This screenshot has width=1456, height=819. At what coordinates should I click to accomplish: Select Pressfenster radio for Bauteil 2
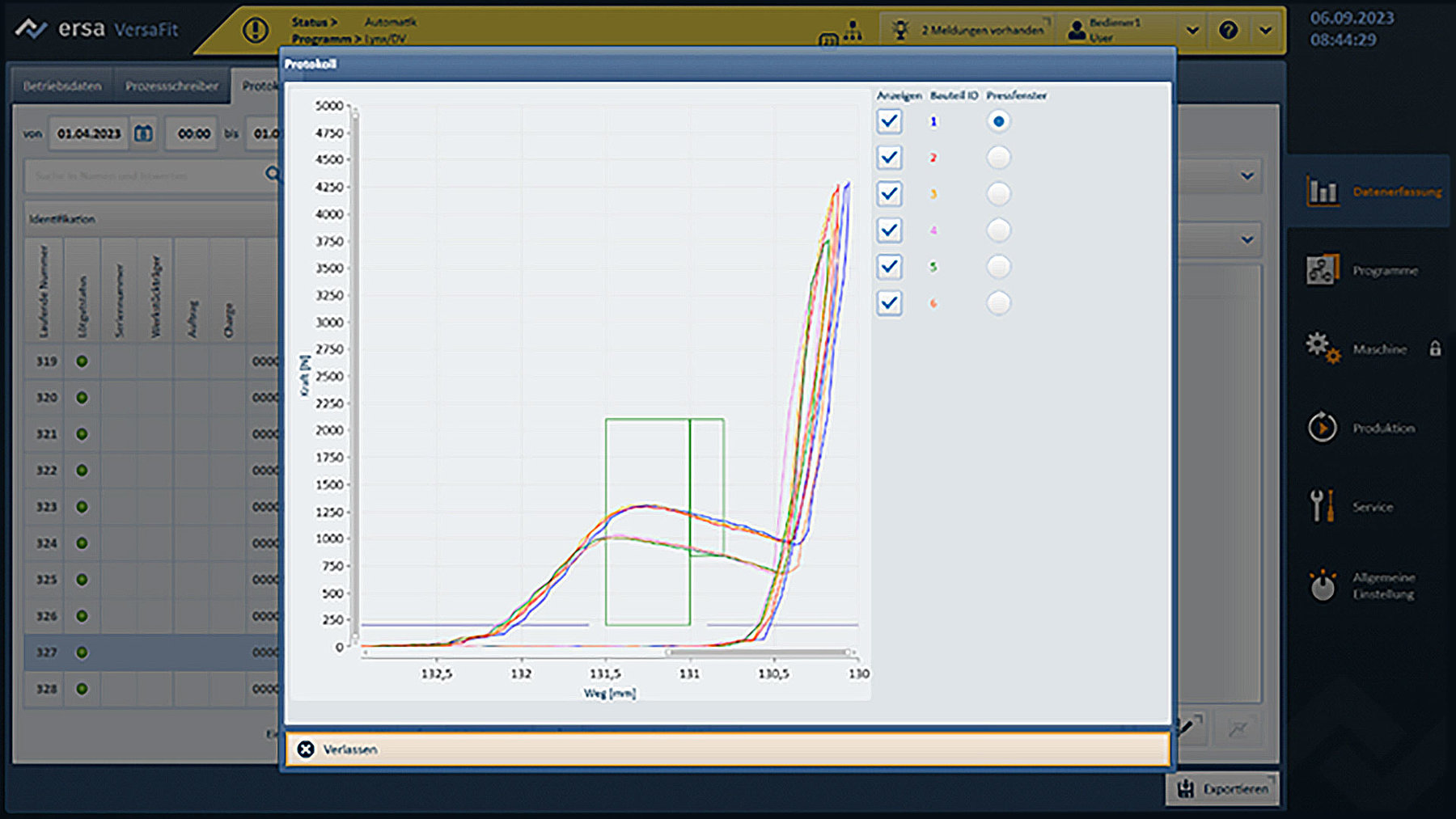[x=998, y=158]
